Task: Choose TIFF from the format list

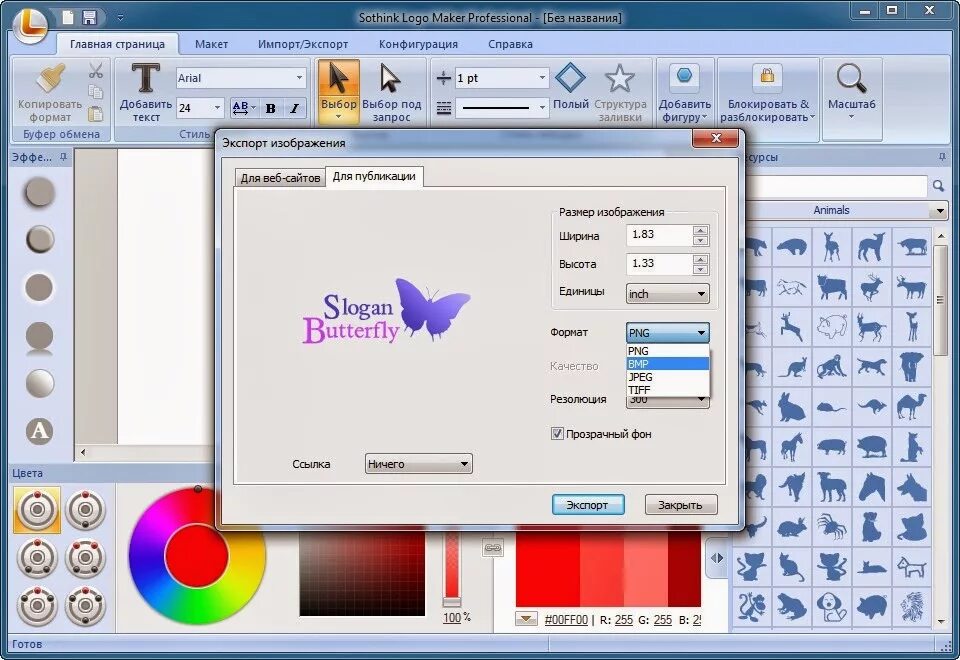Action: click(667, 390)
